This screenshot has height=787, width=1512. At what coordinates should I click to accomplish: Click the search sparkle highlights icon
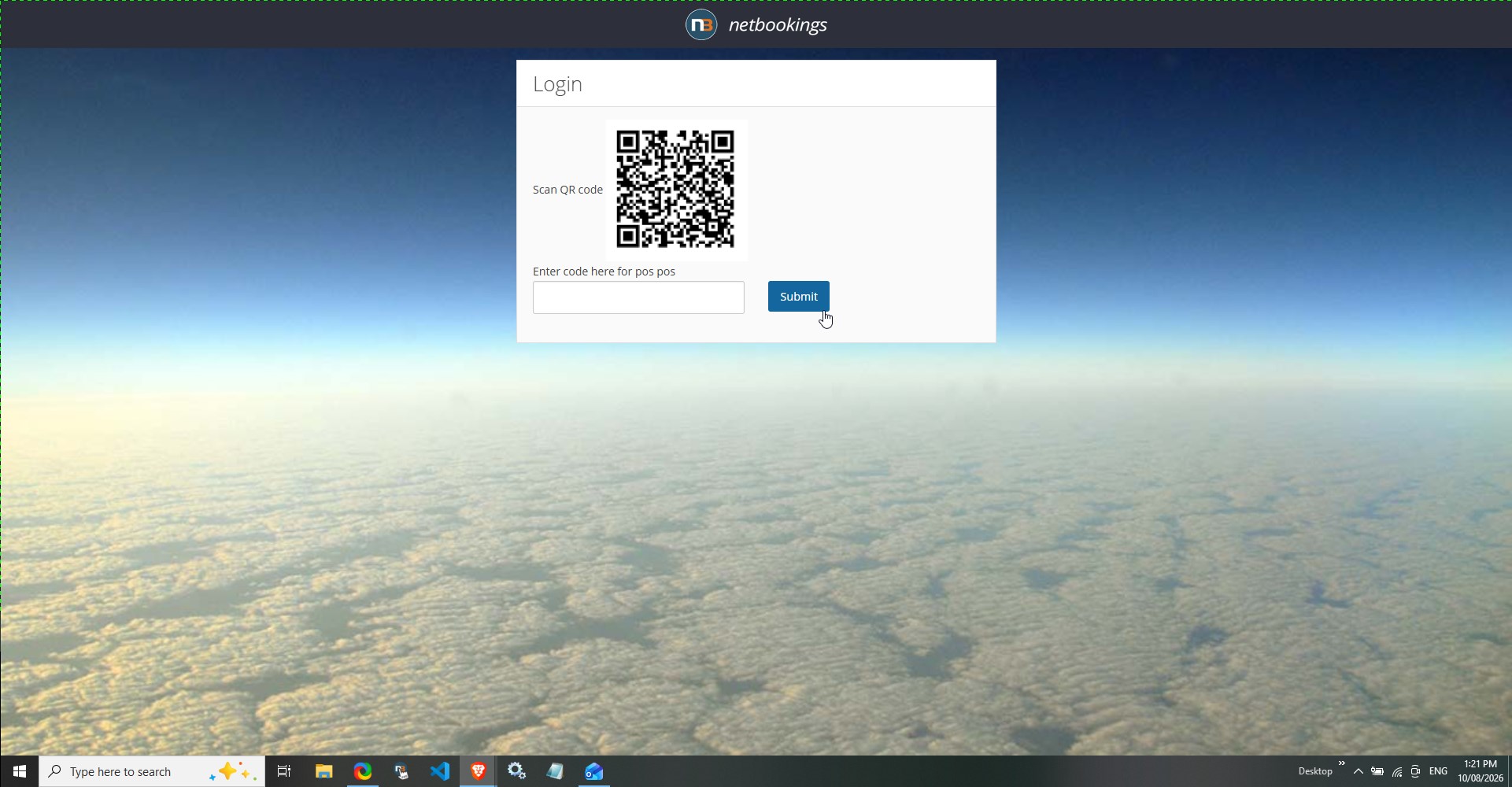(x=232, y=771)
